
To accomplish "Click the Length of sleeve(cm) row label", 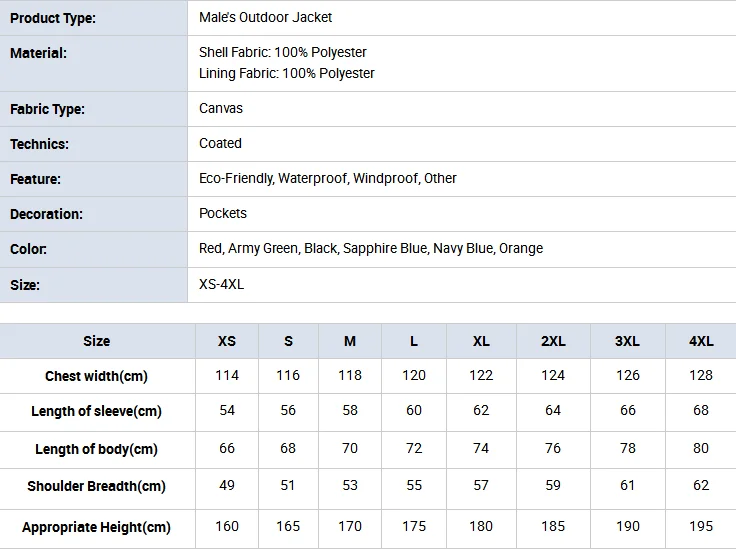I will [x=96, y=412].
